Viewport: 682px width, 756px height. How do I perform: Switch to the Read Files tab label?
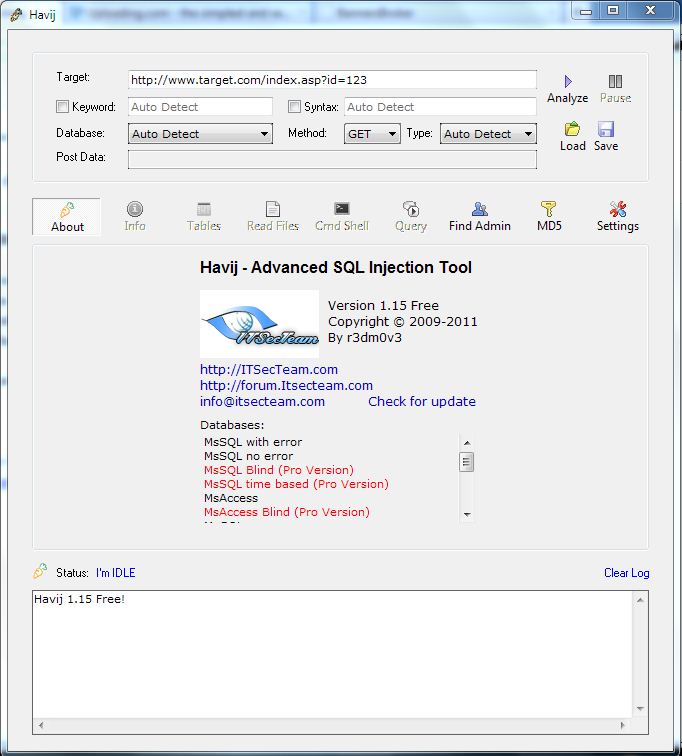point(273,226)
